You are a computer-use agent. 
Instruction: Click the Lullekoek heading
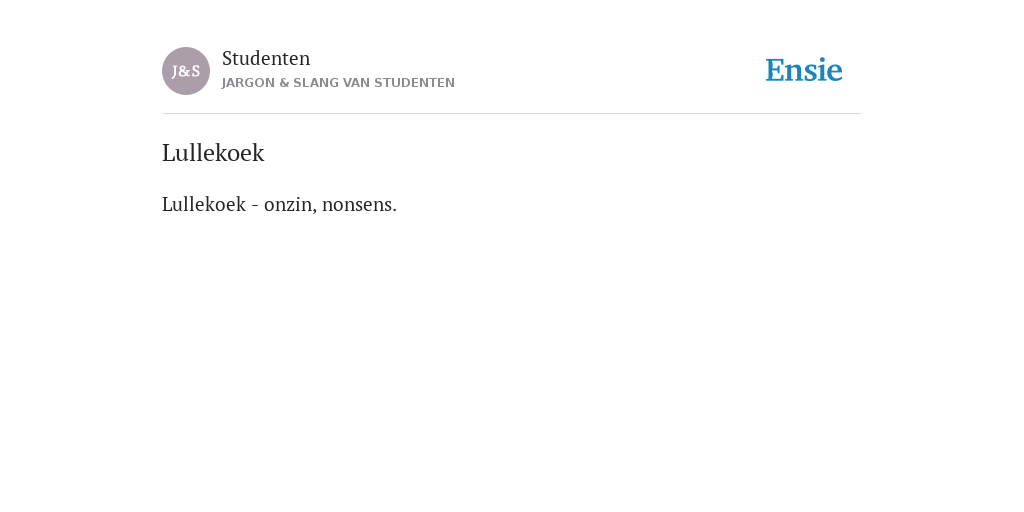point(213,153)
